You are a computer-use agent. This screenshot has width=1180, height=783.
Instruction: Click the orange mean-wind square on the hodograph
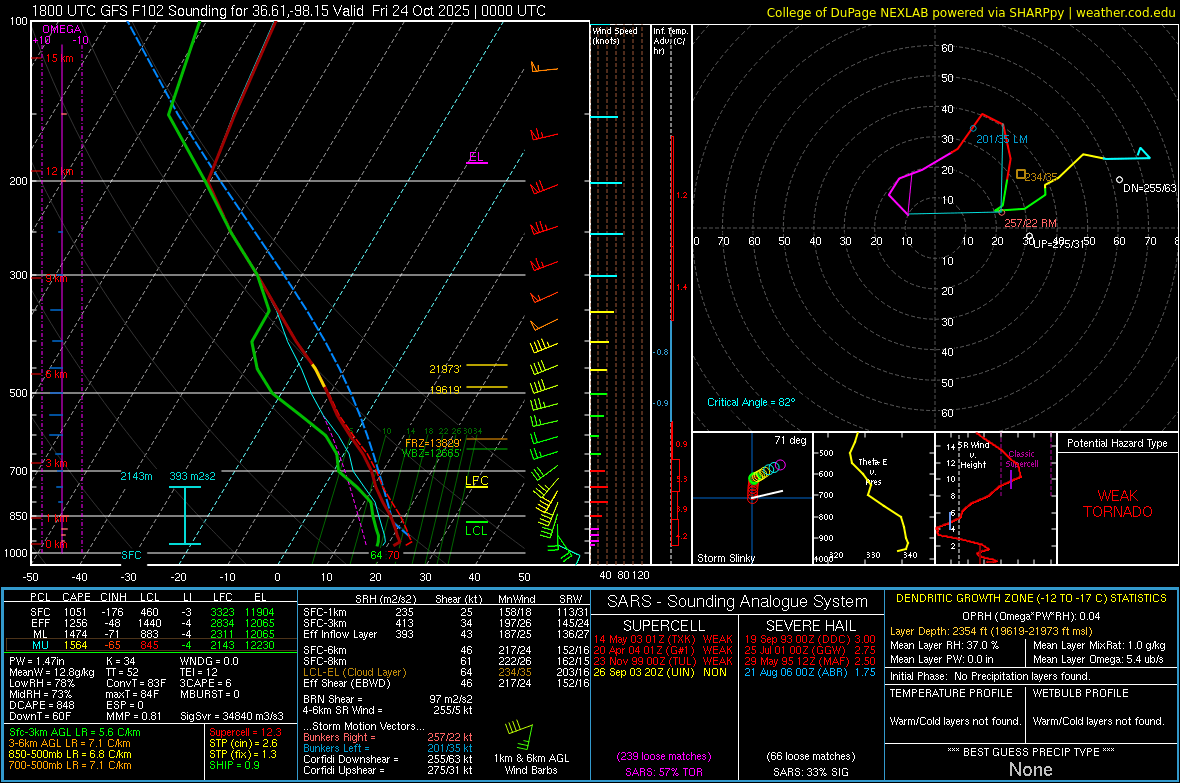point(1020,174)
